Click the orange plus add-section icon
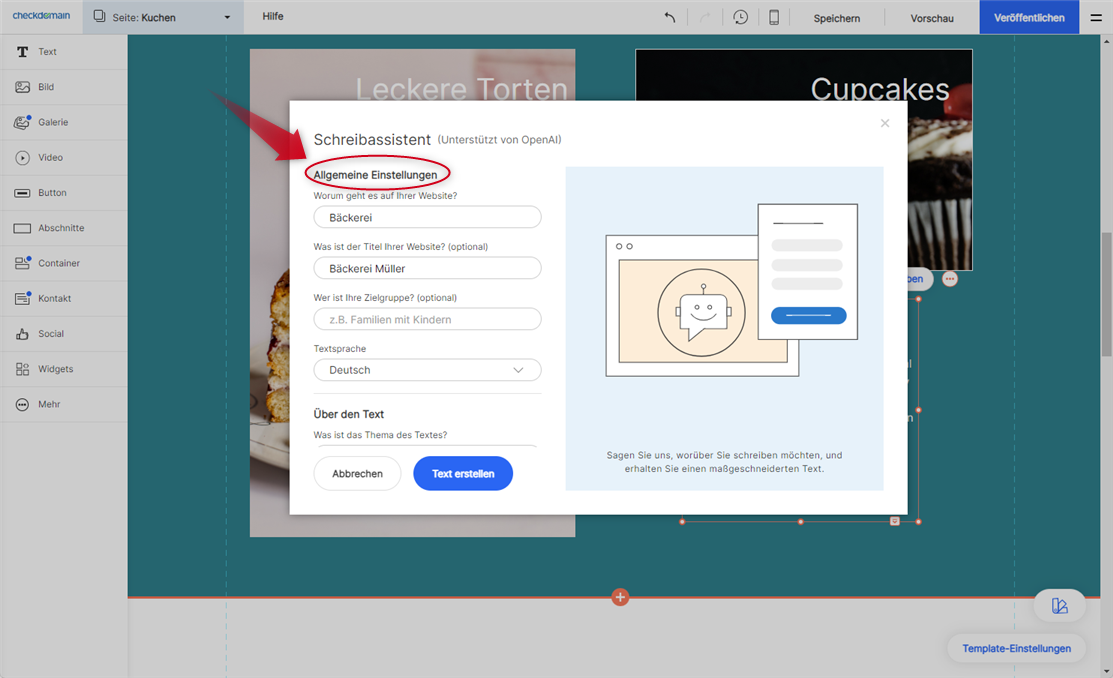The width and height of the screenshot is (1113, 678). coord(620,597)
